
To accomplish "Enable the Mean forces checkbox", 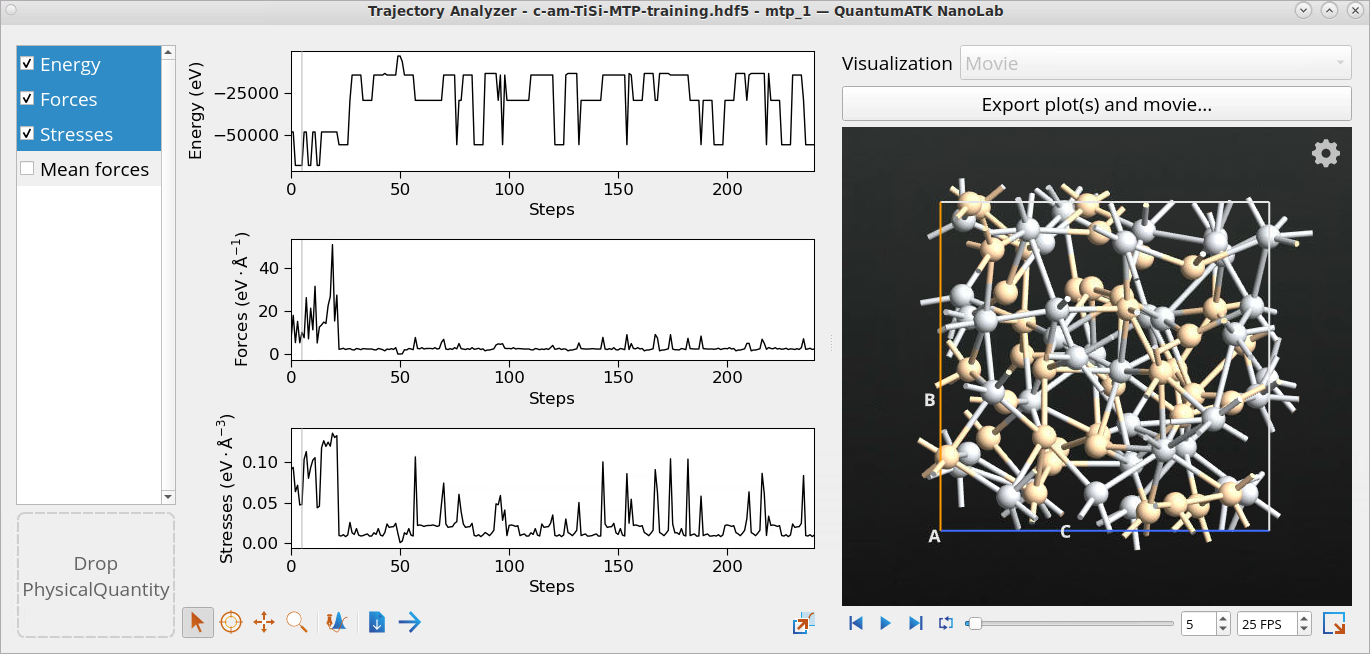I will [x=27, y=168].
